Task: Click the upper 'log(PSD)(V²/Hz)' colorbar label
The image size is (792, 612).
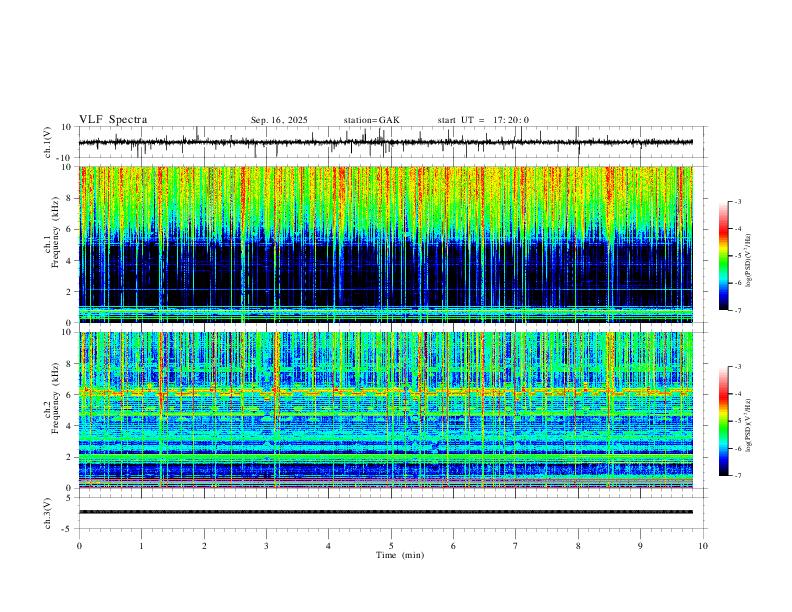Action: tap(749, 261)
